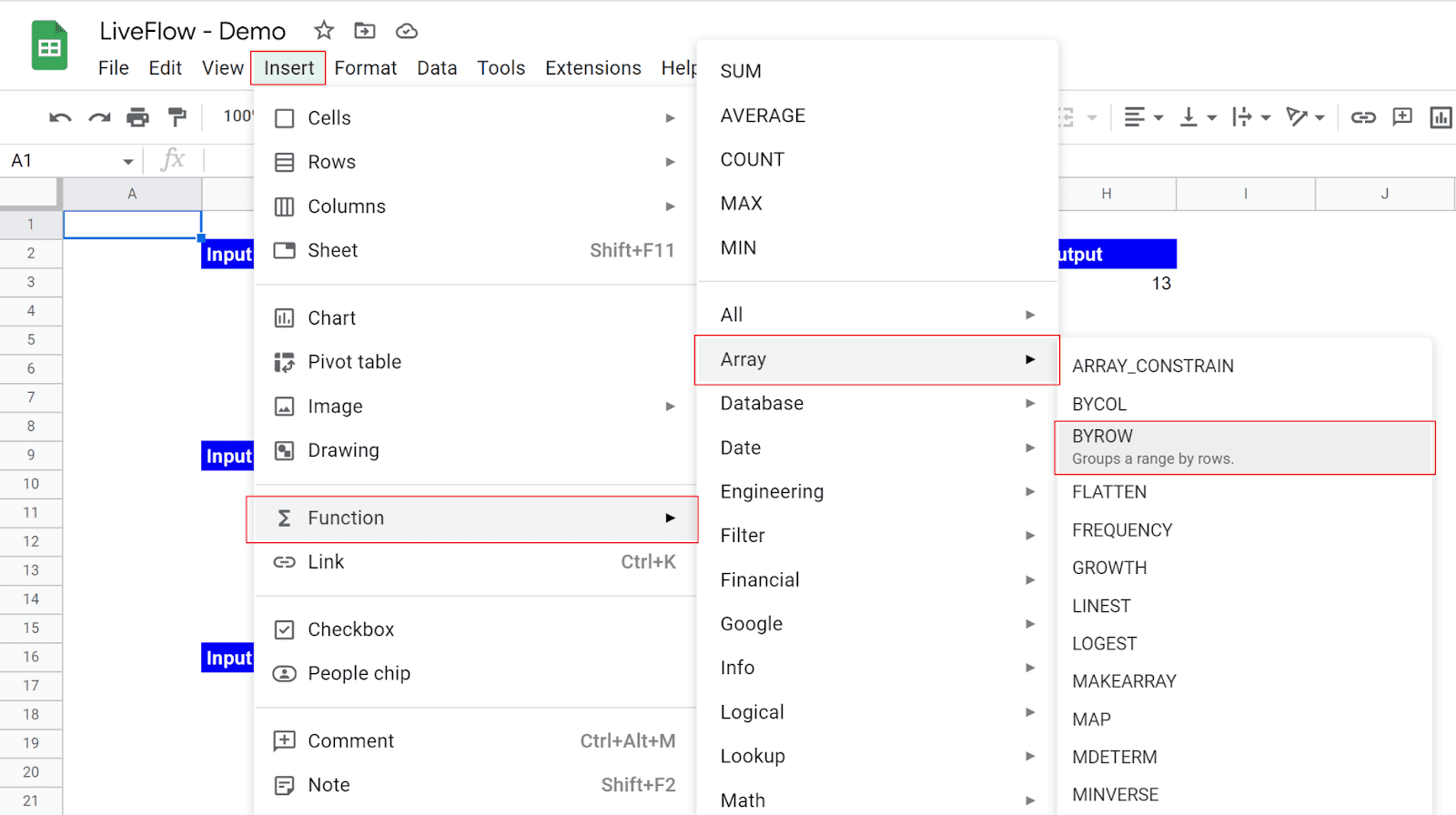
Task: Expand the Image submenu arrow
Action: (x=670, y=407)
